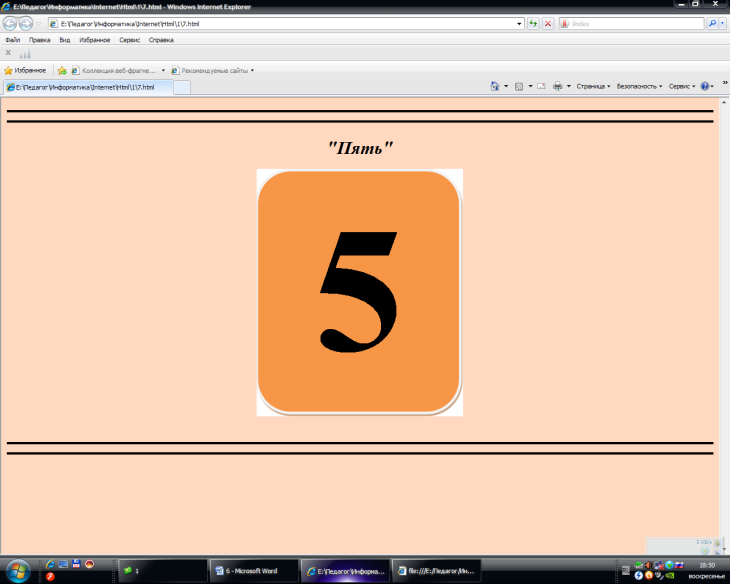Launch Internet Explorer from quick launch
730x584 pixels.
pyautogui.click(x=50, y=564)
